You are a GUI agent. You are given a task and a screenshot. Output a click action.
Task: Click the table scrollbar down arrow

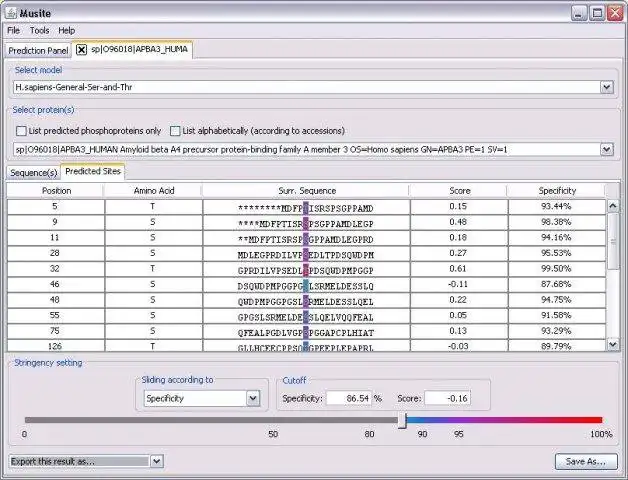(613, 345)
